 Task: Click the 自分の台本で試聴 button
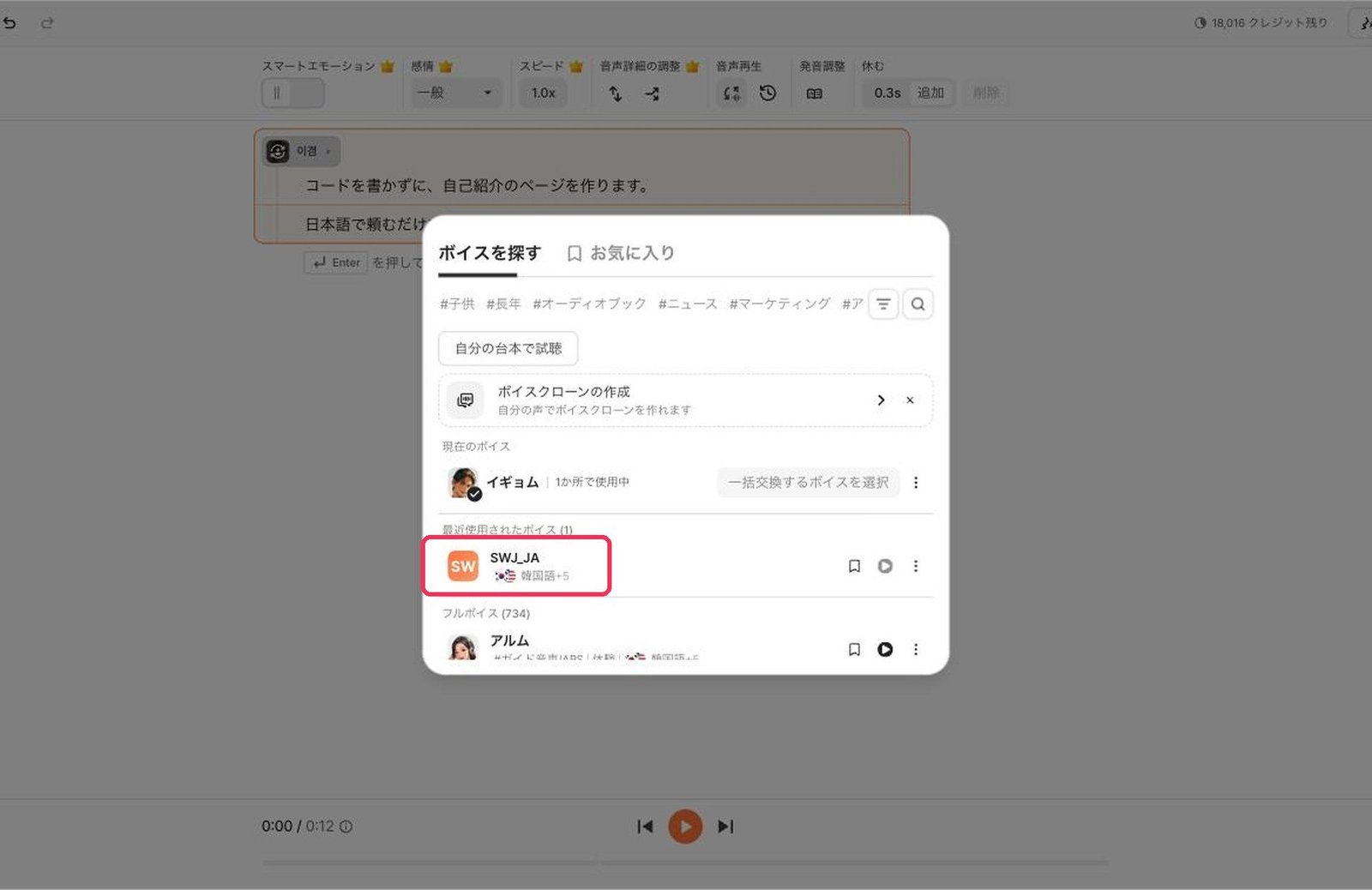pos(508,348)
